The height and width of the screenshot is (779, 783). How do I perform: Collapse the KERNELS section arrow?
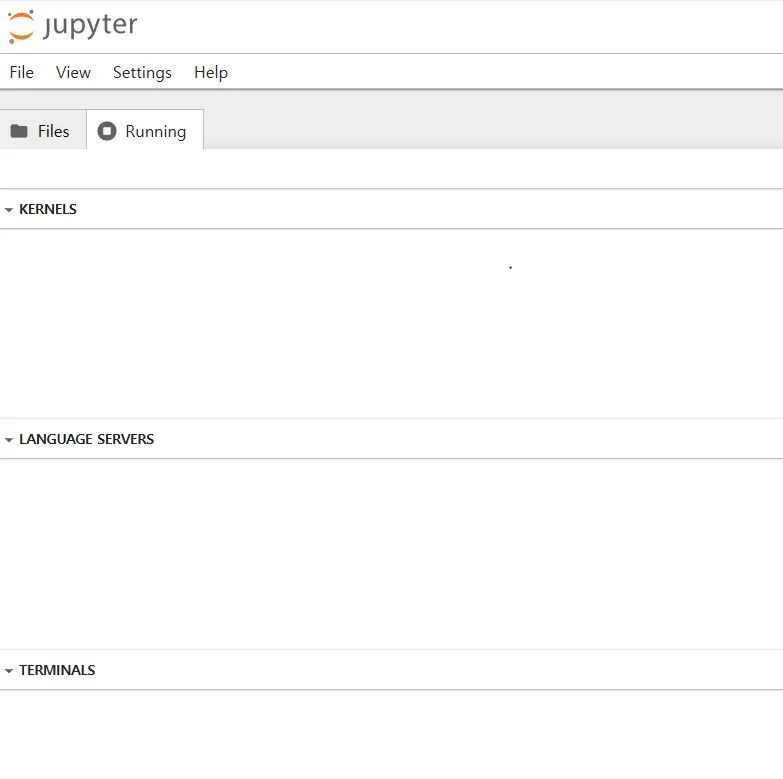click(8, 210)
